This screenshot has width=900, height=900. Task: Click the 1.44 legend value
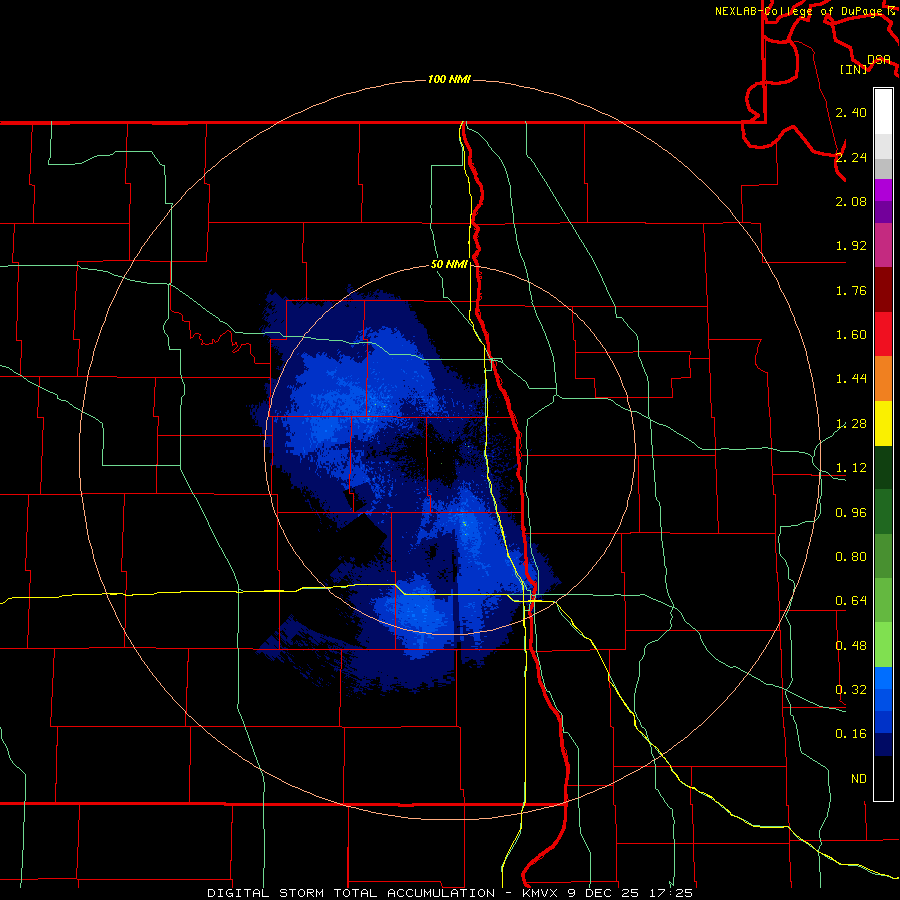click(851, 379)
